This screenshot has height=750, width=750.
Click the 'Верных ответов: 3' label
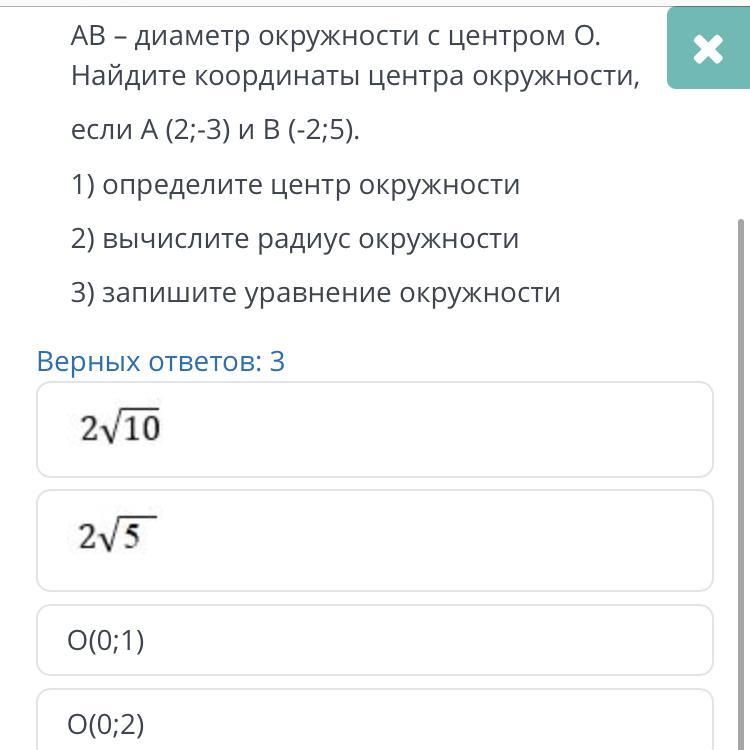point(161,361)
